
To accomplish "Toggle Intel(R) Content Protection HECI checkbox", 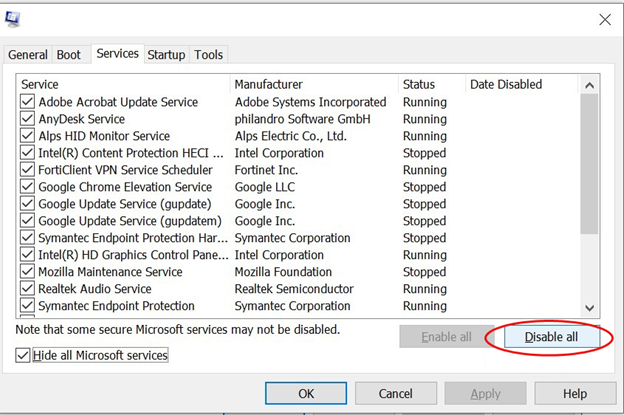I will click(27, 153).
